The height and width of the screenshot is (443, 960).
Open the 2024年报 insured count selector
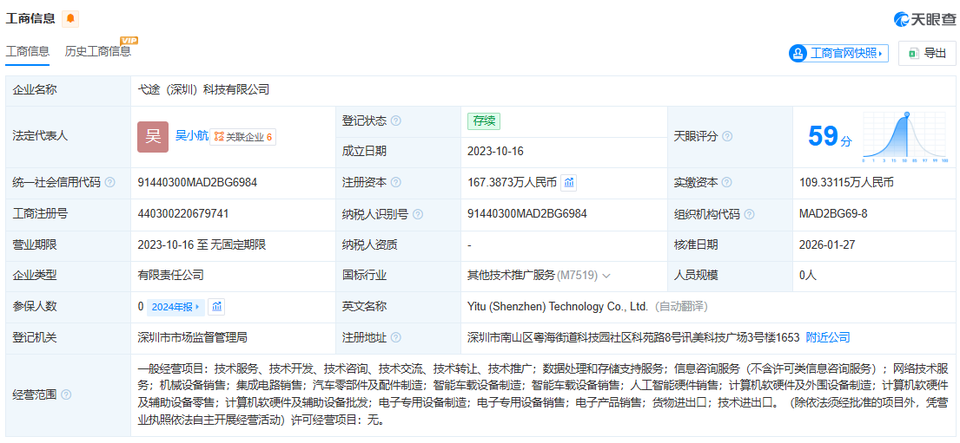pyautogui.click(x=176, y=306)
